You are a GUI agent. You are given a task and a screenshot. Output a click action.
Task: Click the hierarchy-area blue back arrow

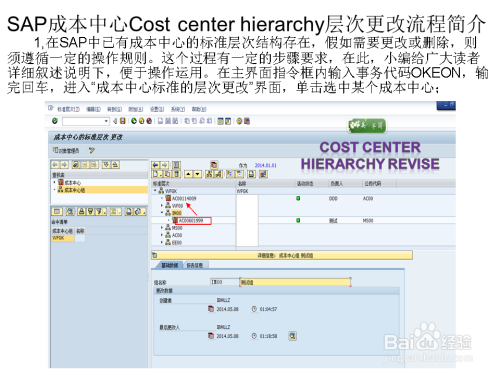pyautogui.click(x=155, y=165)
